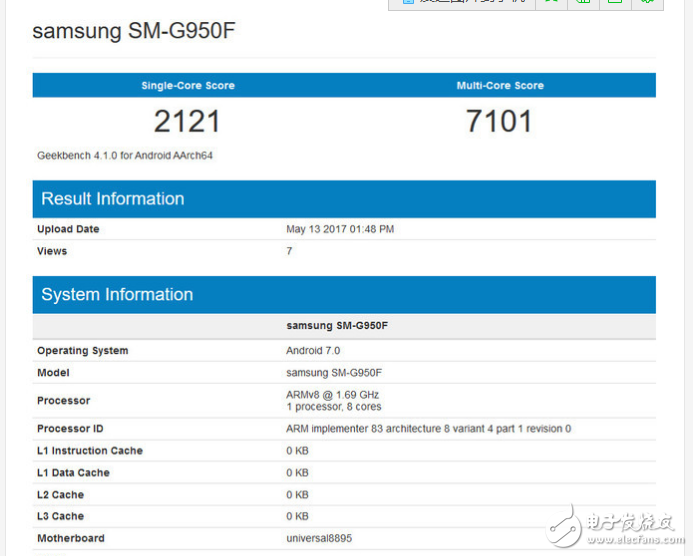
Task: Click the samsung SM-G950F page title
Action: click(x=134, y=31)
